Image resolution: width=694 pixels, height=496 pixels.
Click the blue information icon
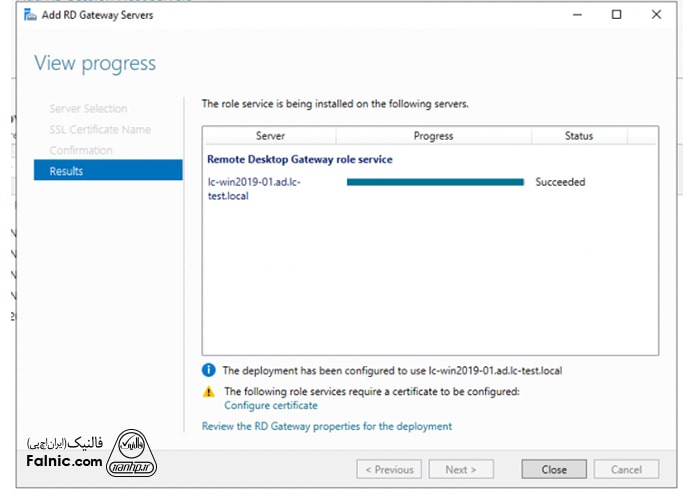(x=209, y=370)
